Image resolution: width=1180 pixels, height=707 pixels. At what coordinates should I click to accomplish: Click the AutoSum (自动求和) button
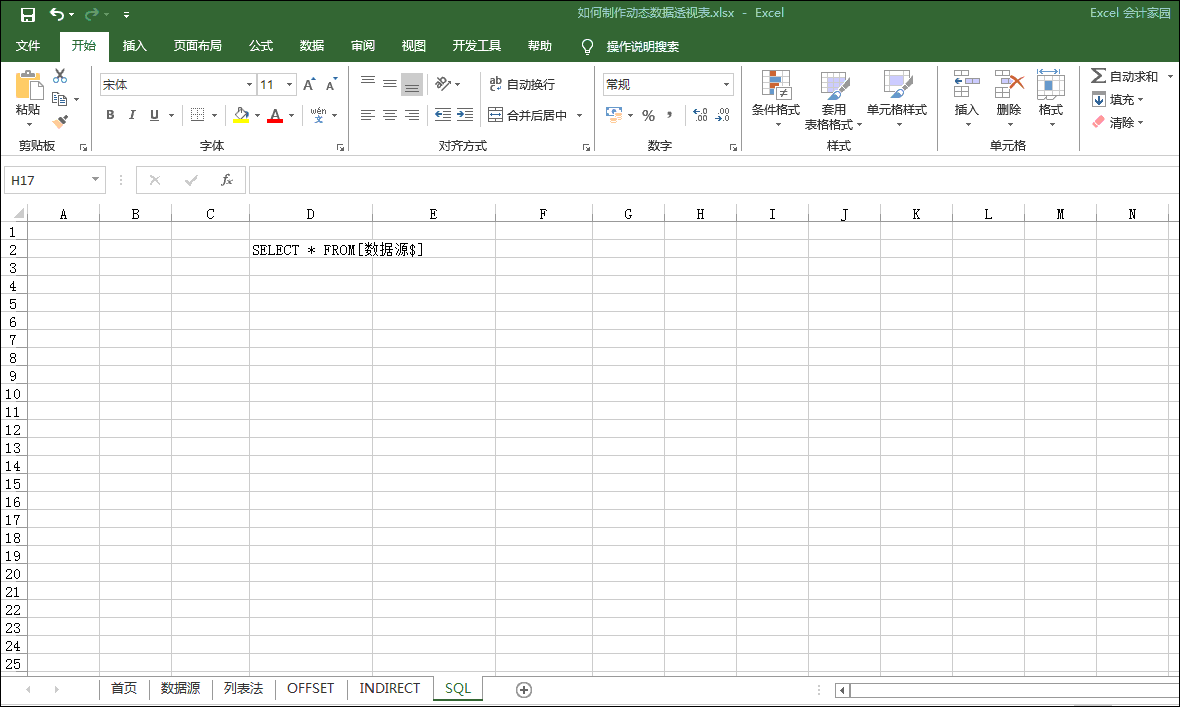(x=1125, y=76)
